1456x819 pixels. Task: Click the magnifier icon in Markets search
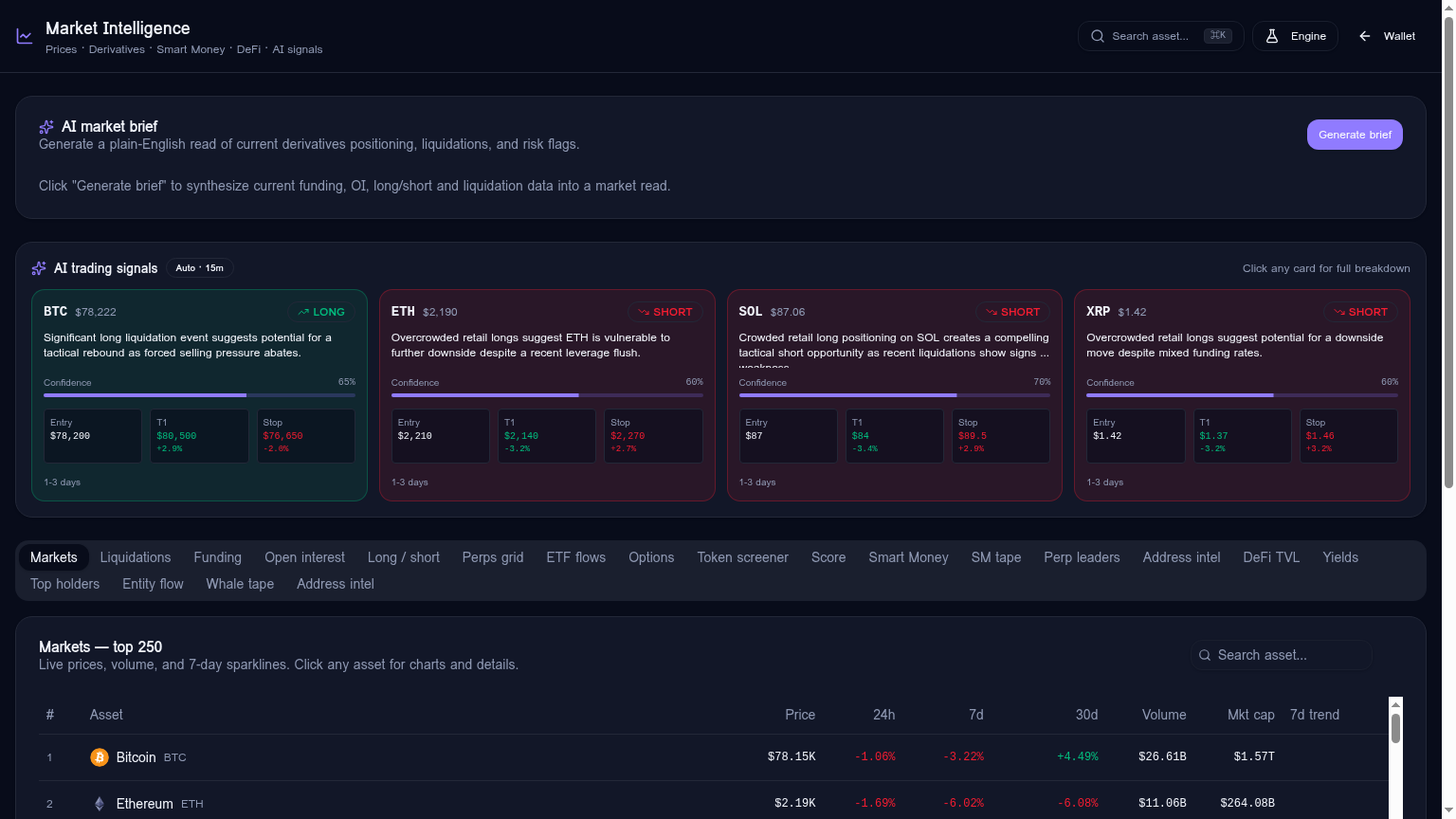coord(1205,655)
